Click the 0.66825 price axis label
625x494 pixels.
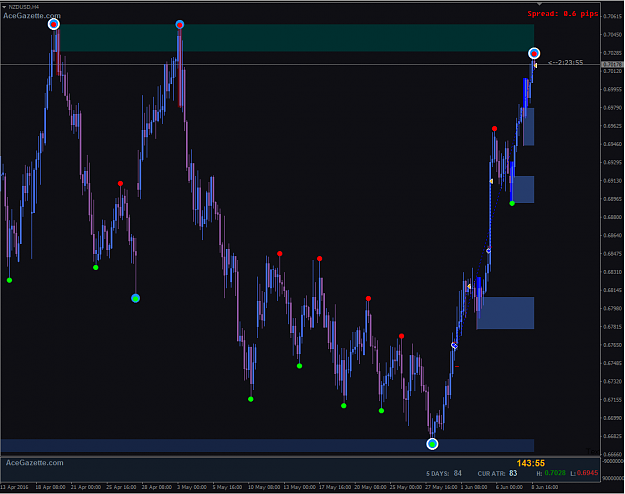tap(613, 436)
